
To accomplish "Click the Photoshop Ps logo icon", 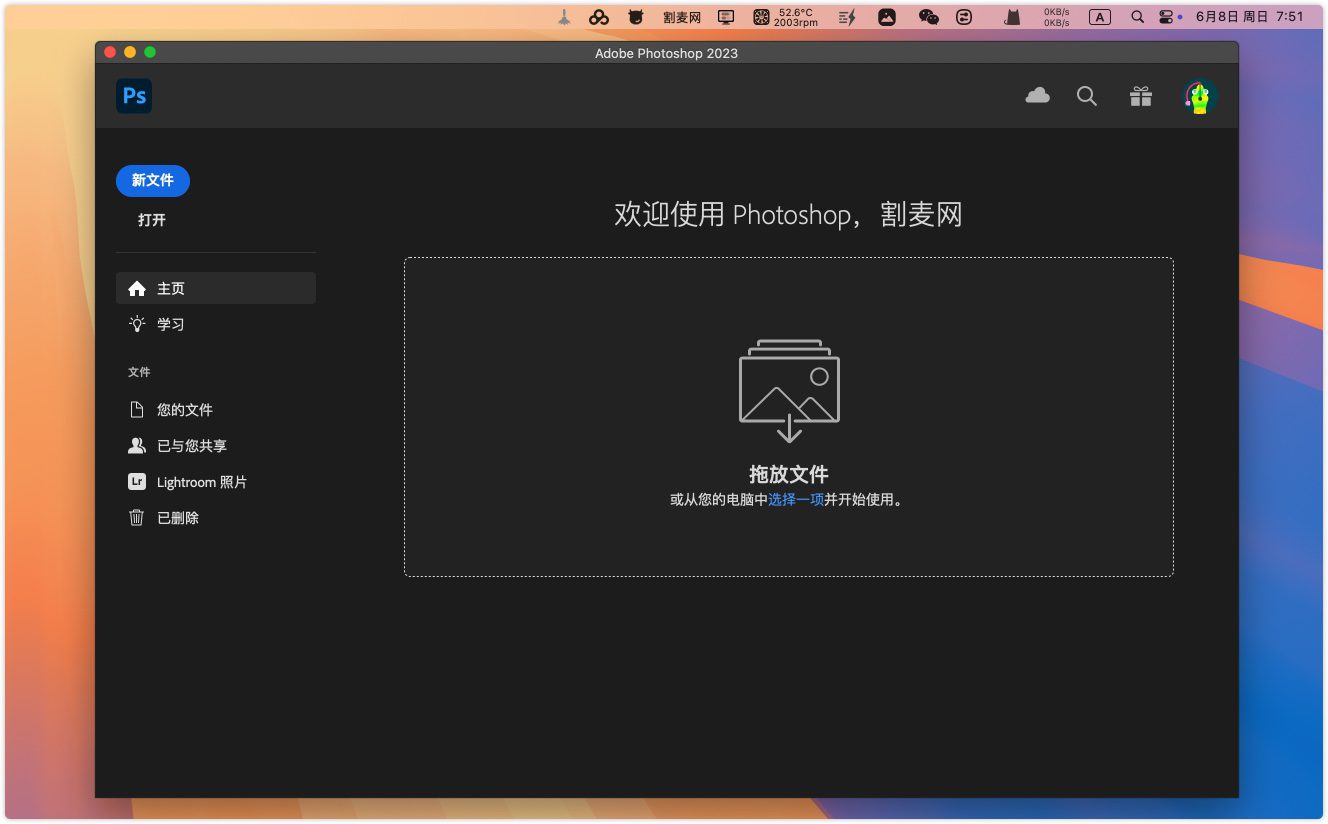I will click(134, 96).
